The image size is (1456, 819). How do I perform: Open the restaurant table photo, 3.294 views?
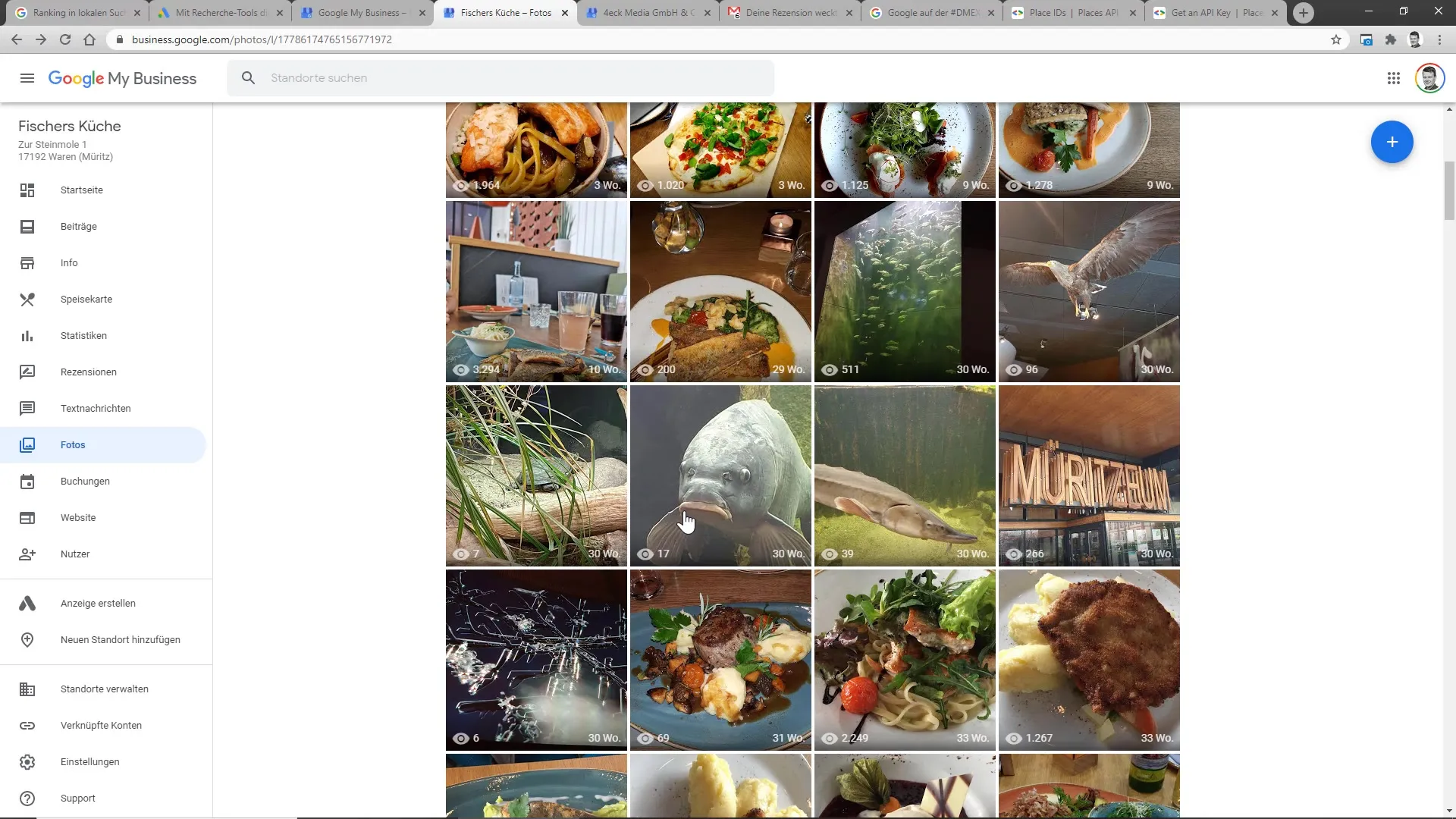tap(536, 291)
